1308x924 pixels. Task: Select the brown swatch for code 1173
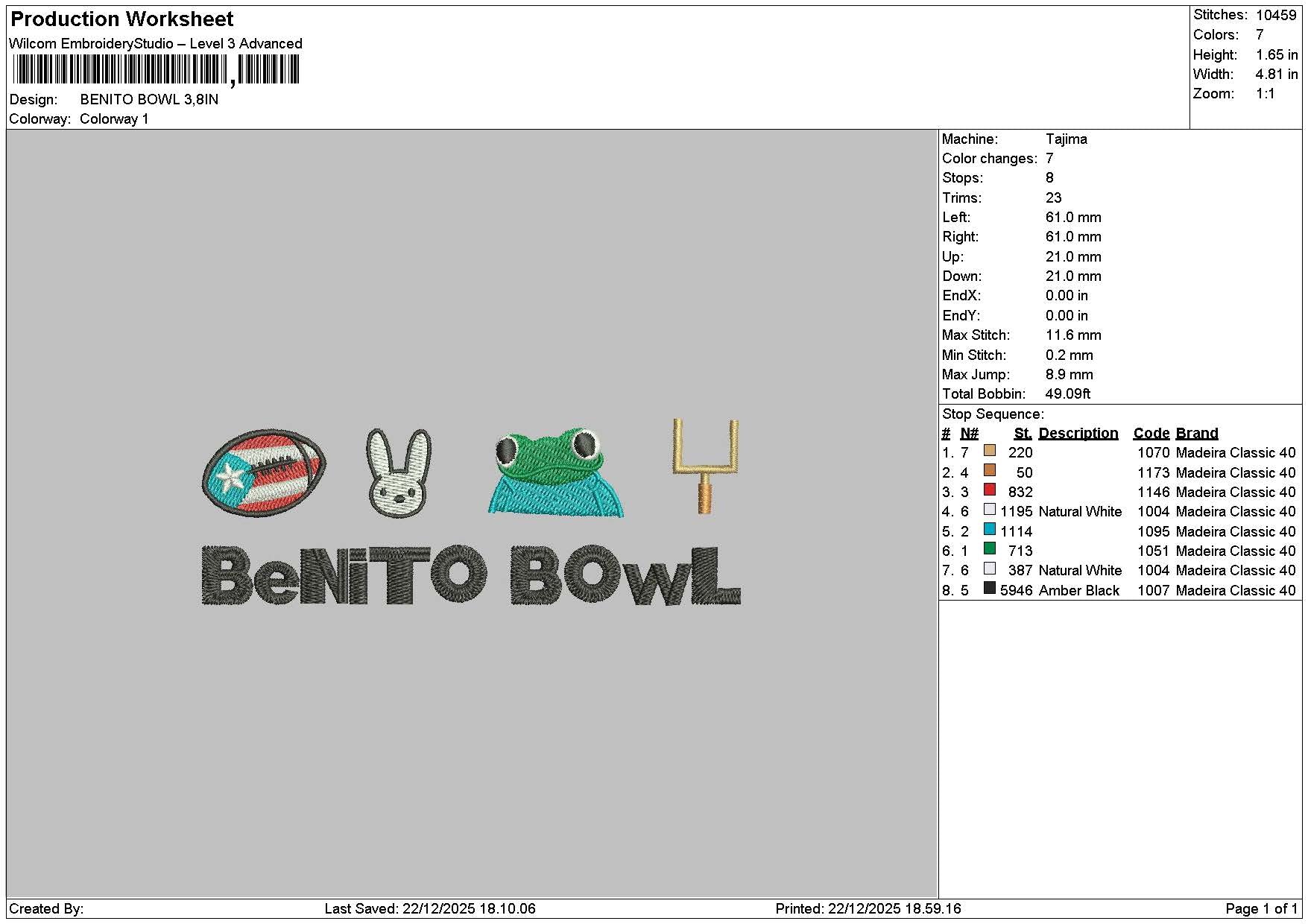pos(990,470)
